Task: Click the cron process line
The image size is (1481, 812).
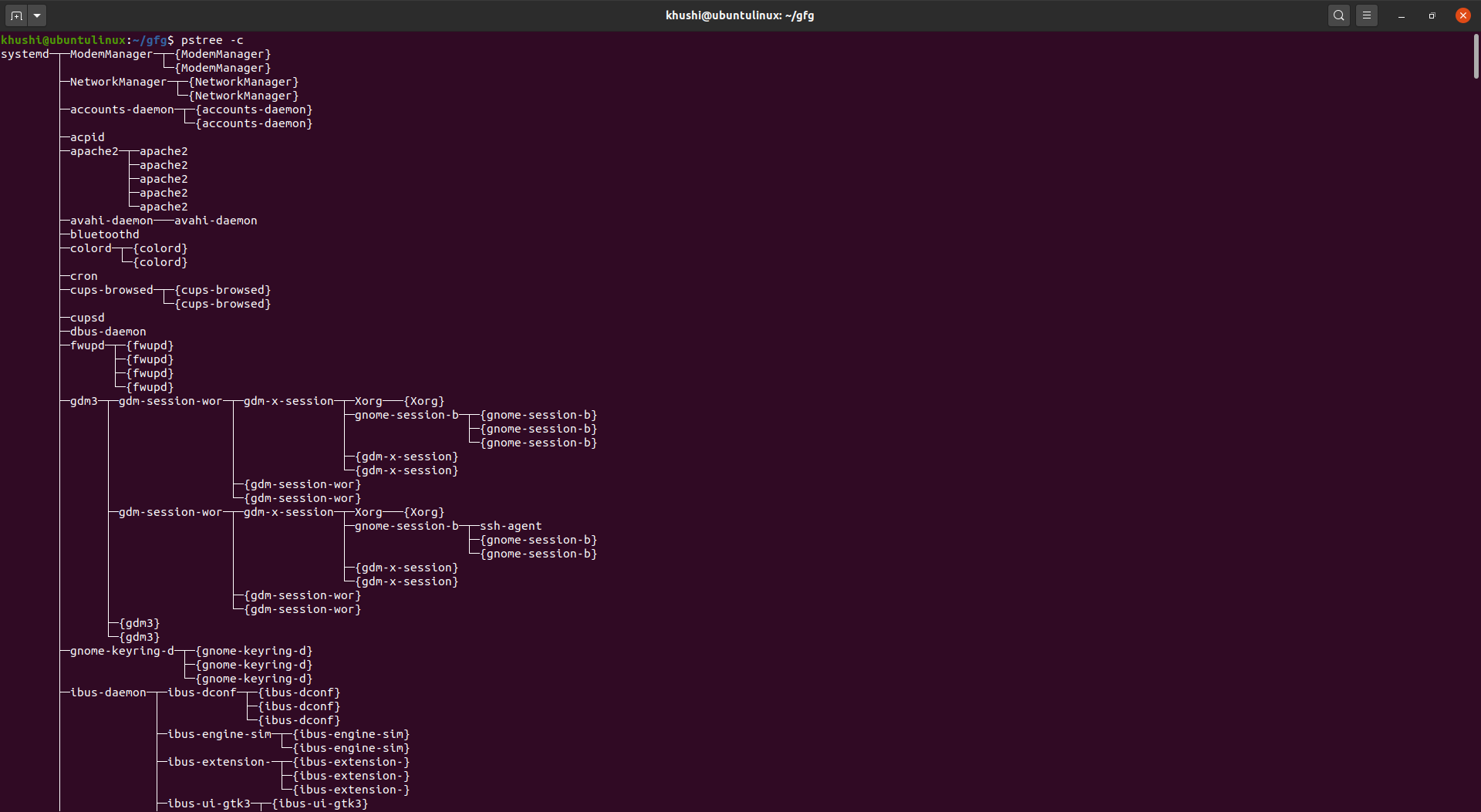Action: 84,276
